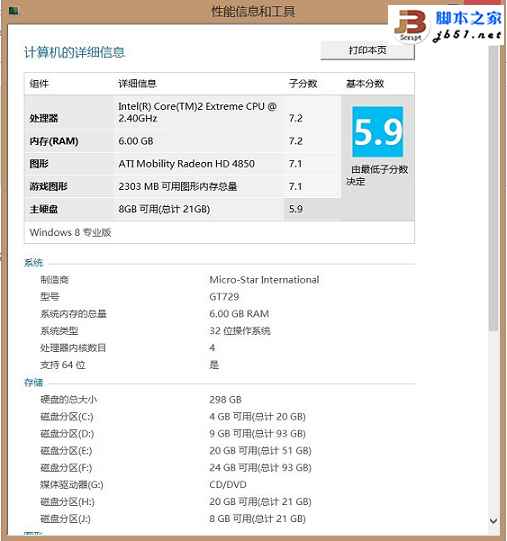The width and height of the screenshot is (507, 541).
Task: Click the 6.00 GB RAM value
Action: [x=239, y=314]
